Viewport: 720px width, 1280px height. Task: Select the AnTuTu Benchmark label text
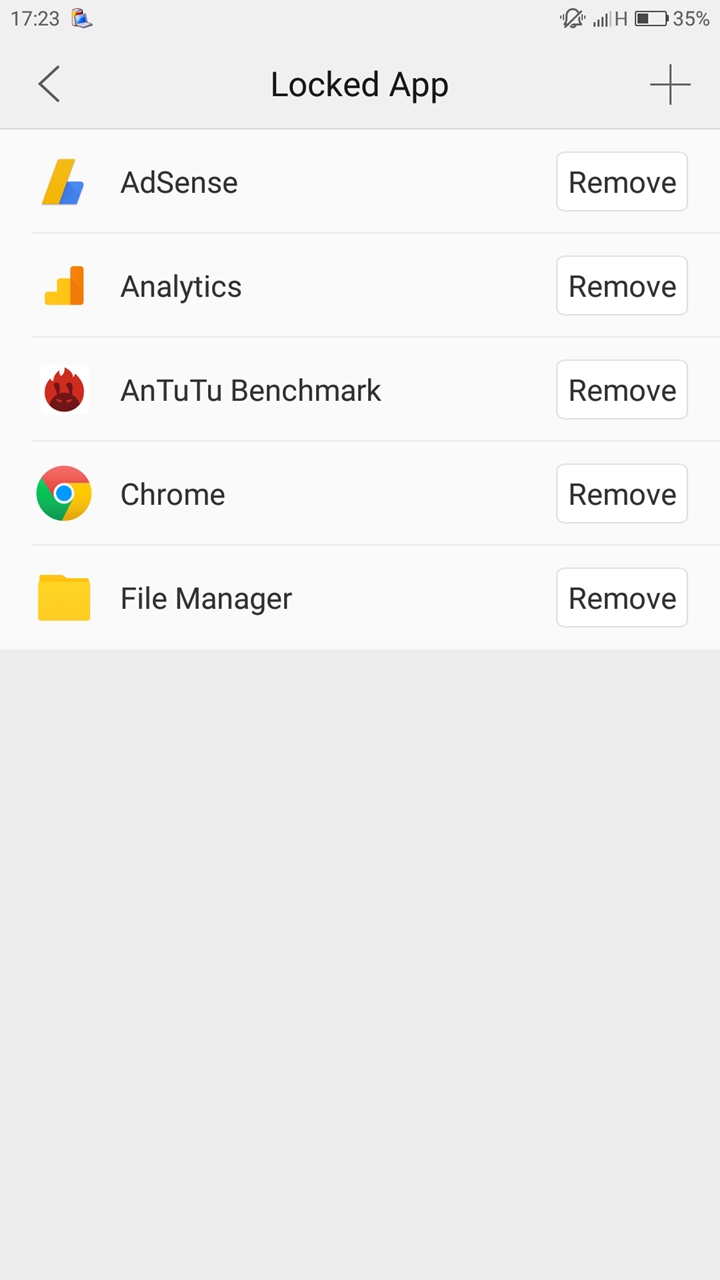(x=250, y=390)
